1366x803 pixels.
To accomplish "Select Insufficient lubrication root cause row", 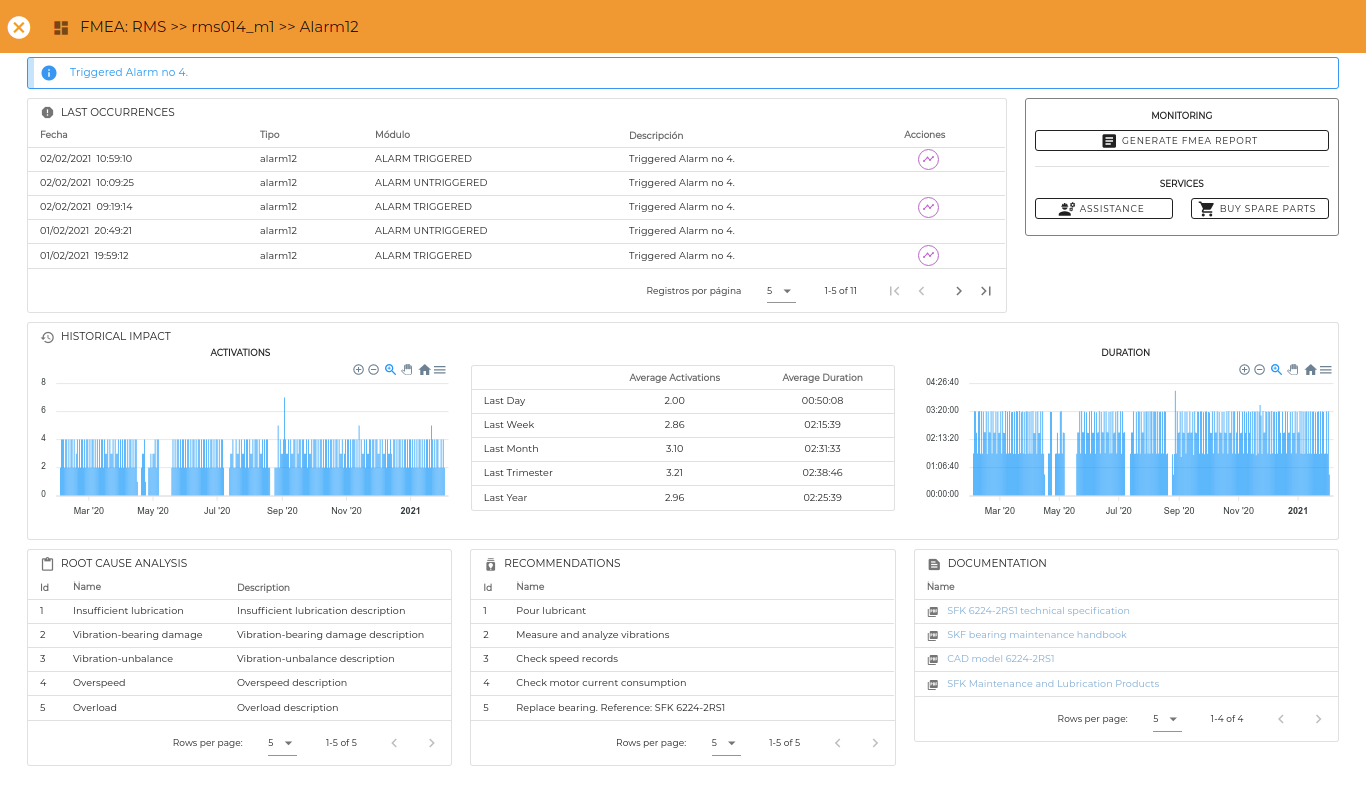I will [239, 611].
